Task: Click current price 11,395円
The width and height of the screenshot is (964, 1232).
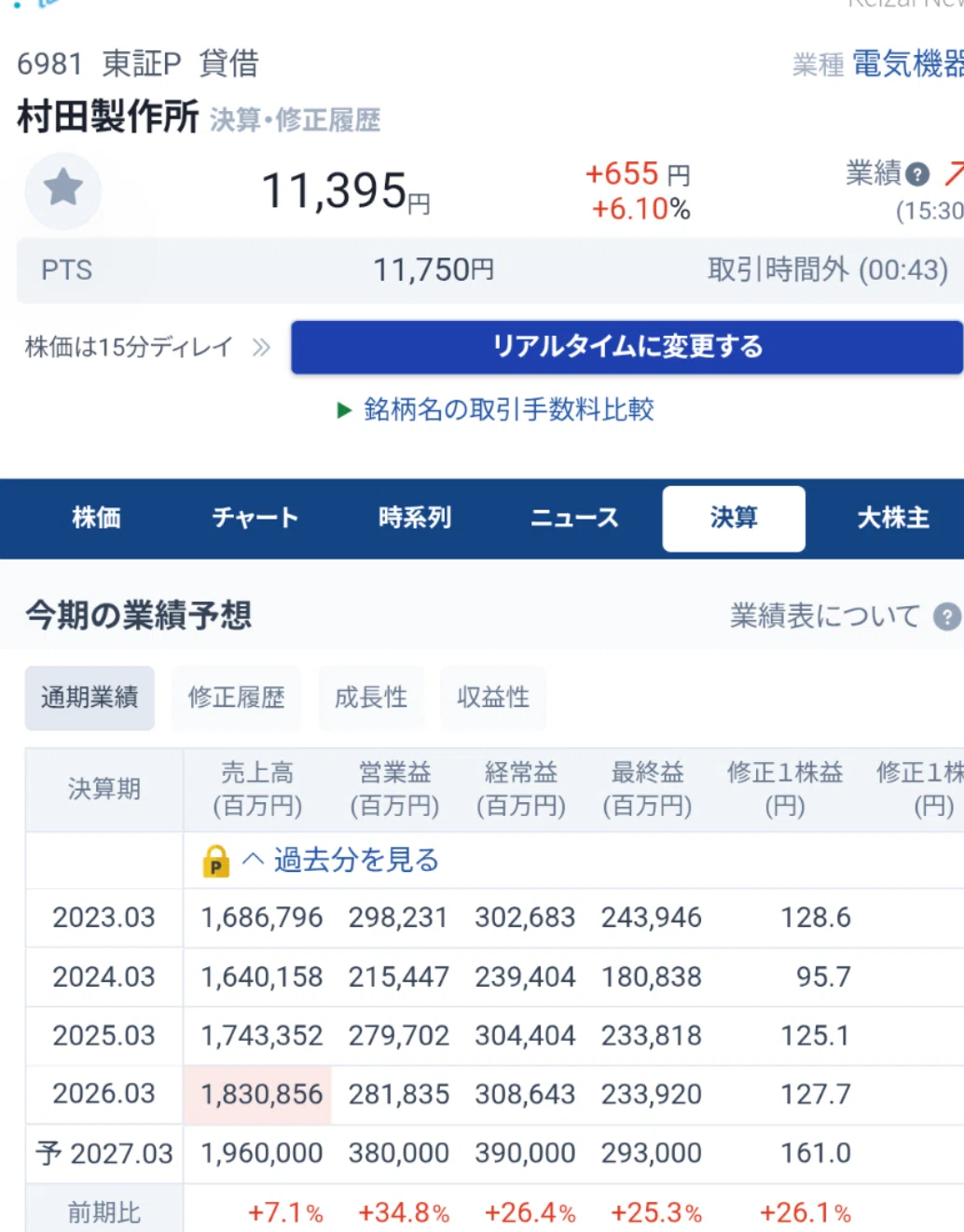Action: point(346,192)
